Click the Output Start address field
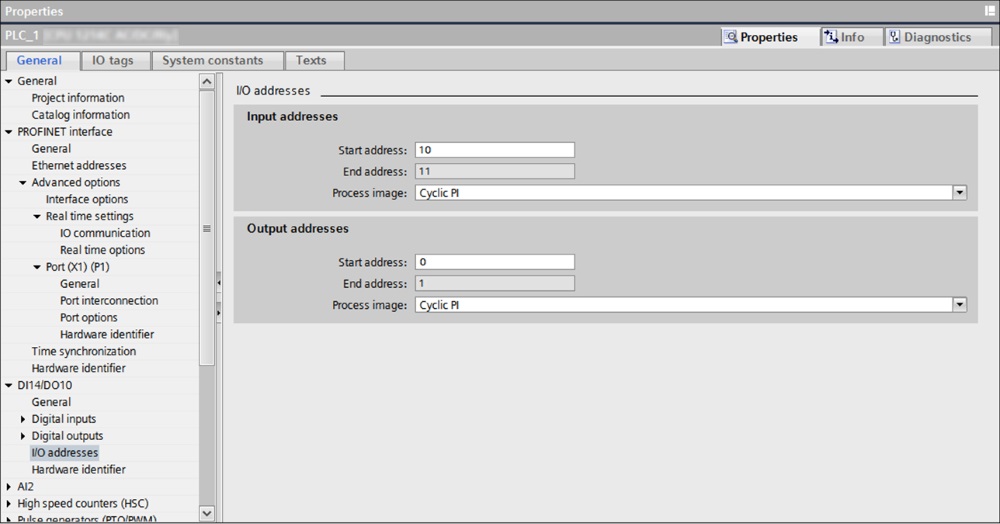The image size is (1000, 524). click(x=494, y=262)
